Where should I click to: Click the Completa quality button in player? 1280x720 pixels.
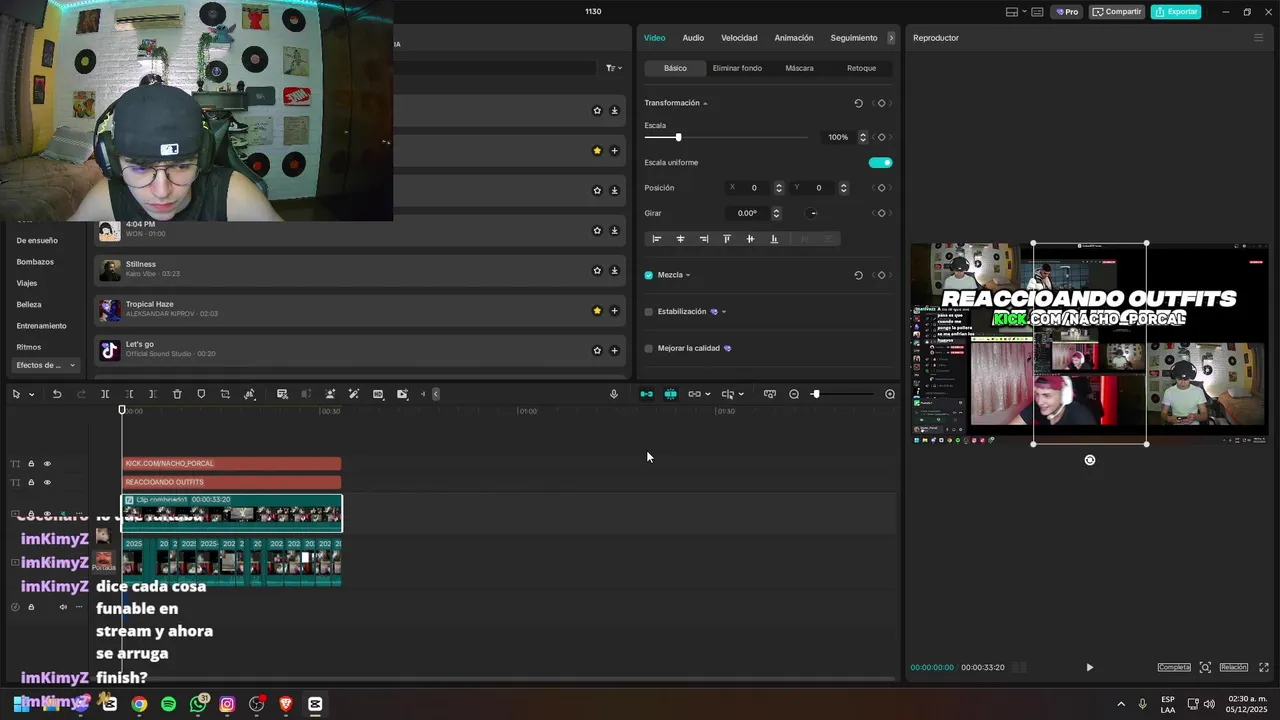click(x=1174, y=667)
